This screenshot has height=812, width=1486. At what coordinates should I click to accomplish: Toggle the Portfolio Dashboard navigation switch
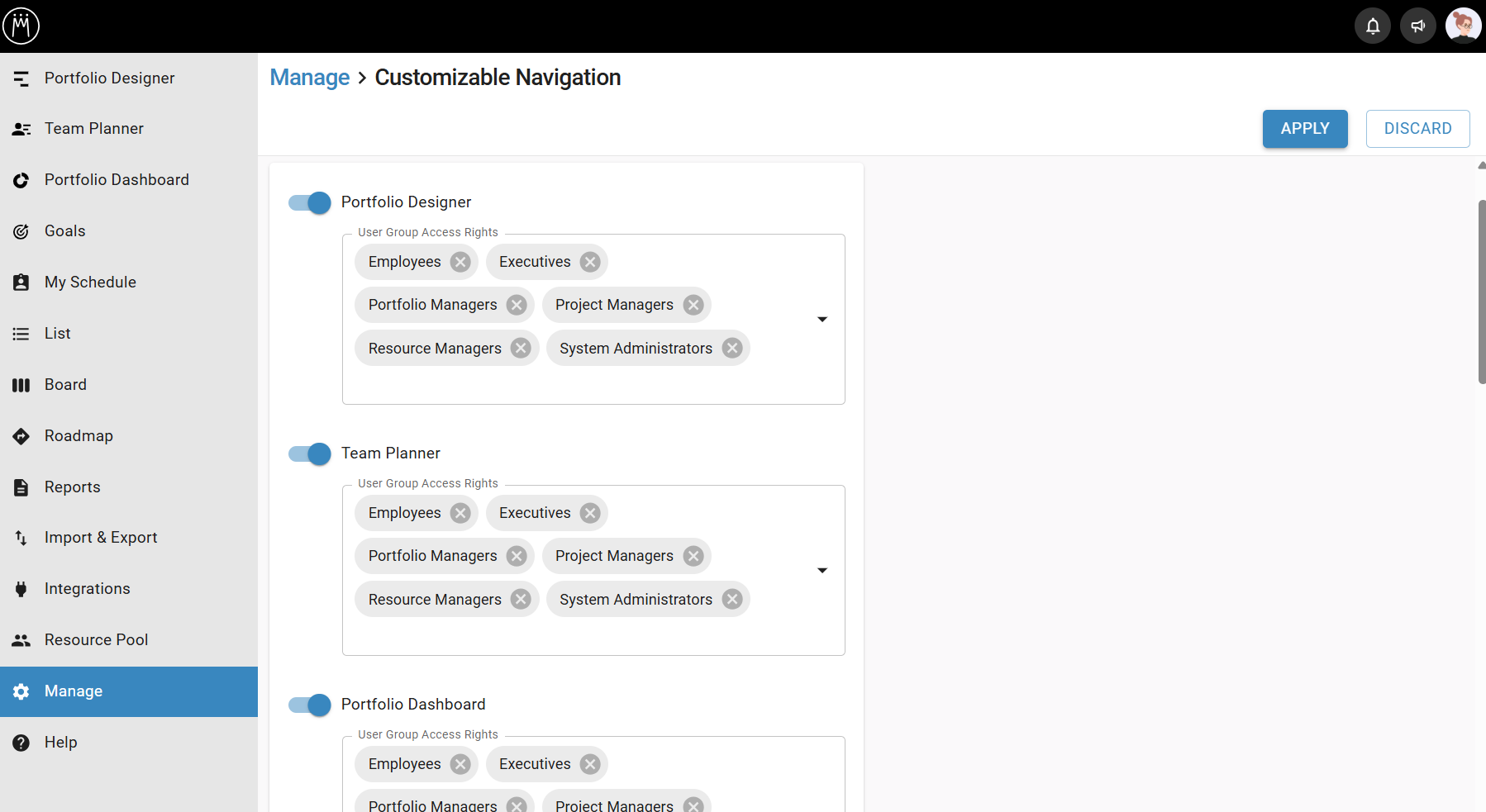click(310, 705)
